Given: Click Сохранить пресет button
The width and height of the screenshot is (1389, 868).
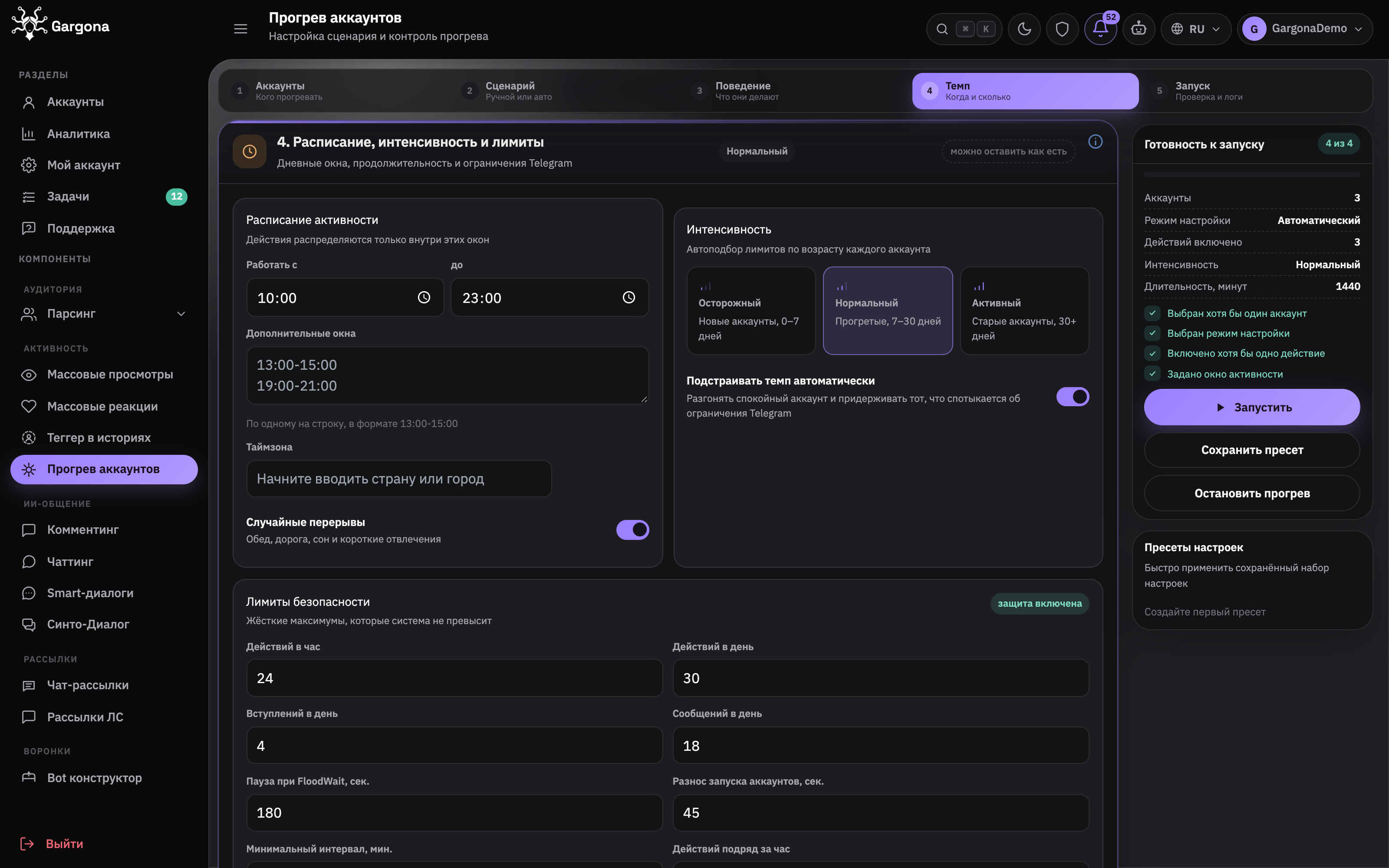Looking at the screenshot, I should (x=1252, y=450).
